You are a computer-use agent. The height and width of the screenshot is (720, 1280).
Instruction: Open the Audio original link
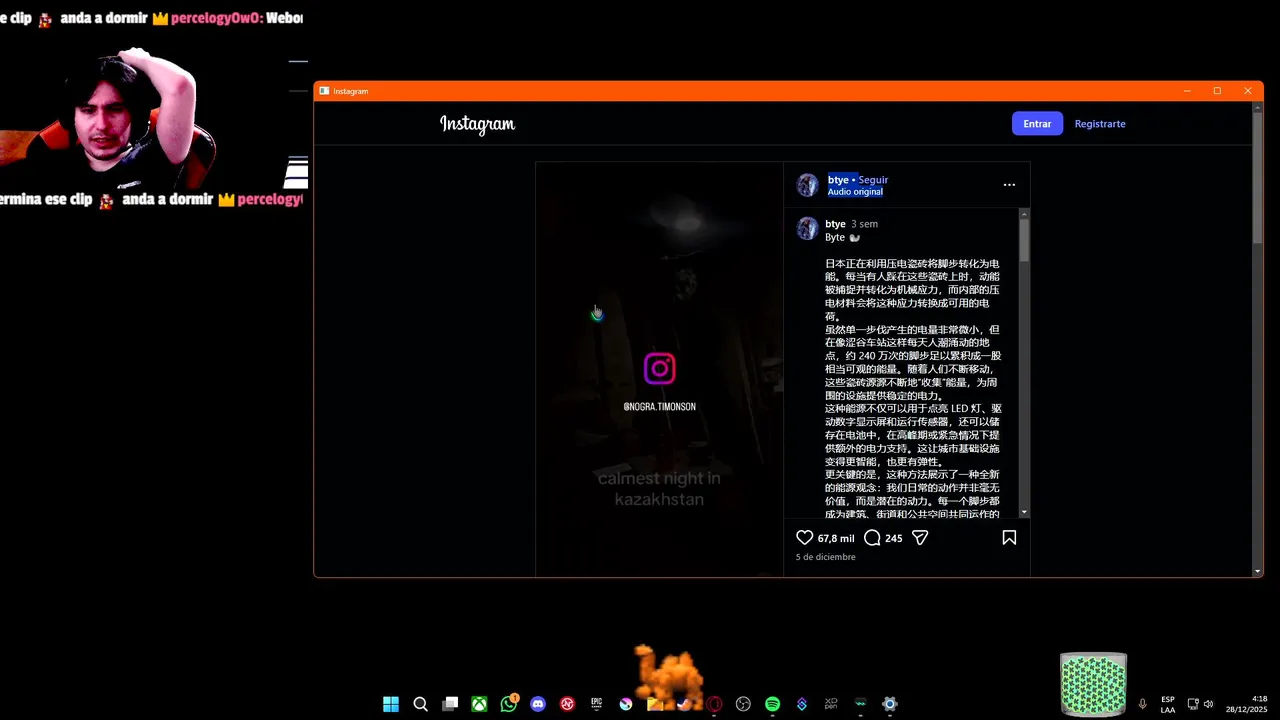pyautogui.click(x=855, y=192)
